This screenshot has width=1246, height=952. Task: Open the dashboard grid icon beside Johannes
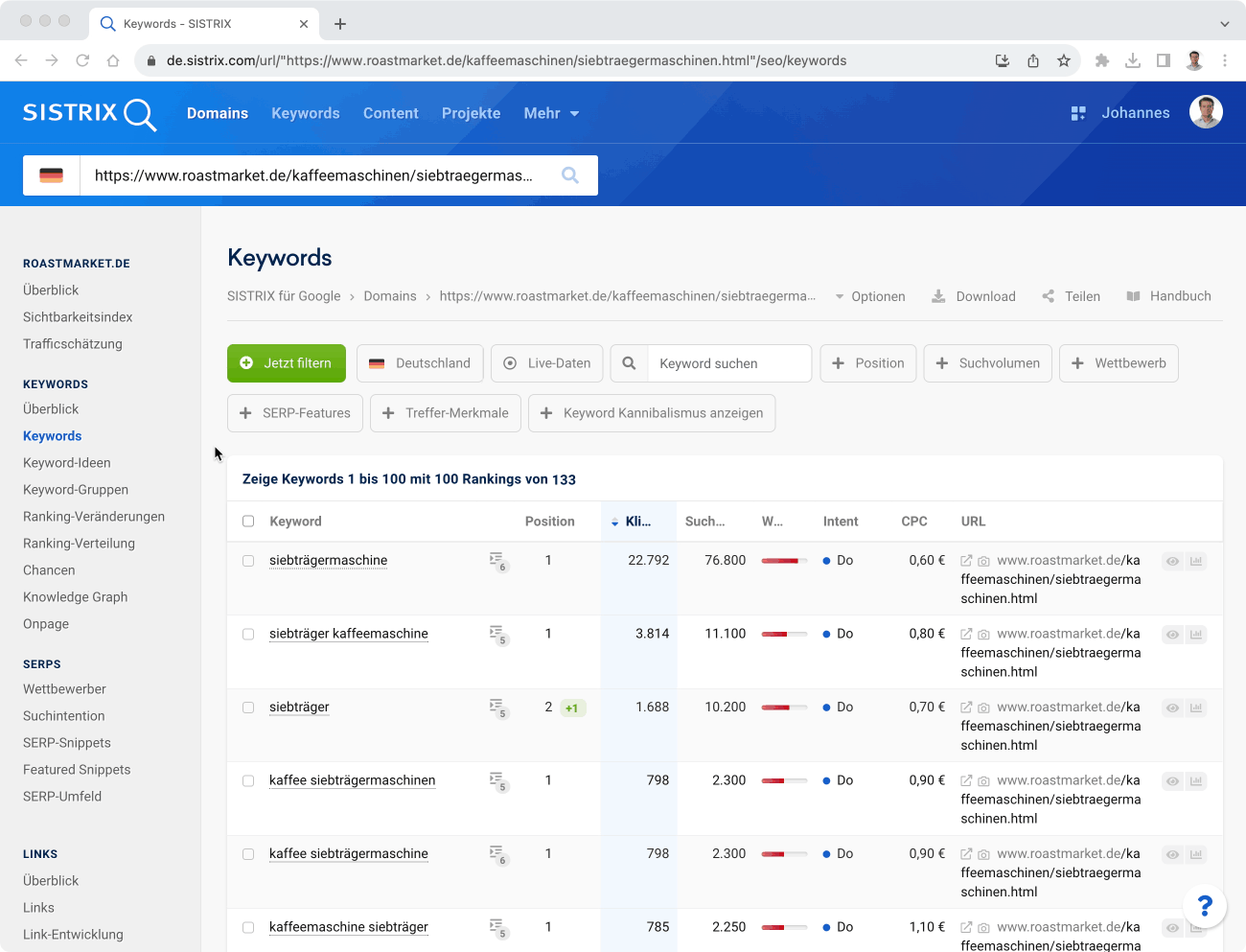[1078, 113]
